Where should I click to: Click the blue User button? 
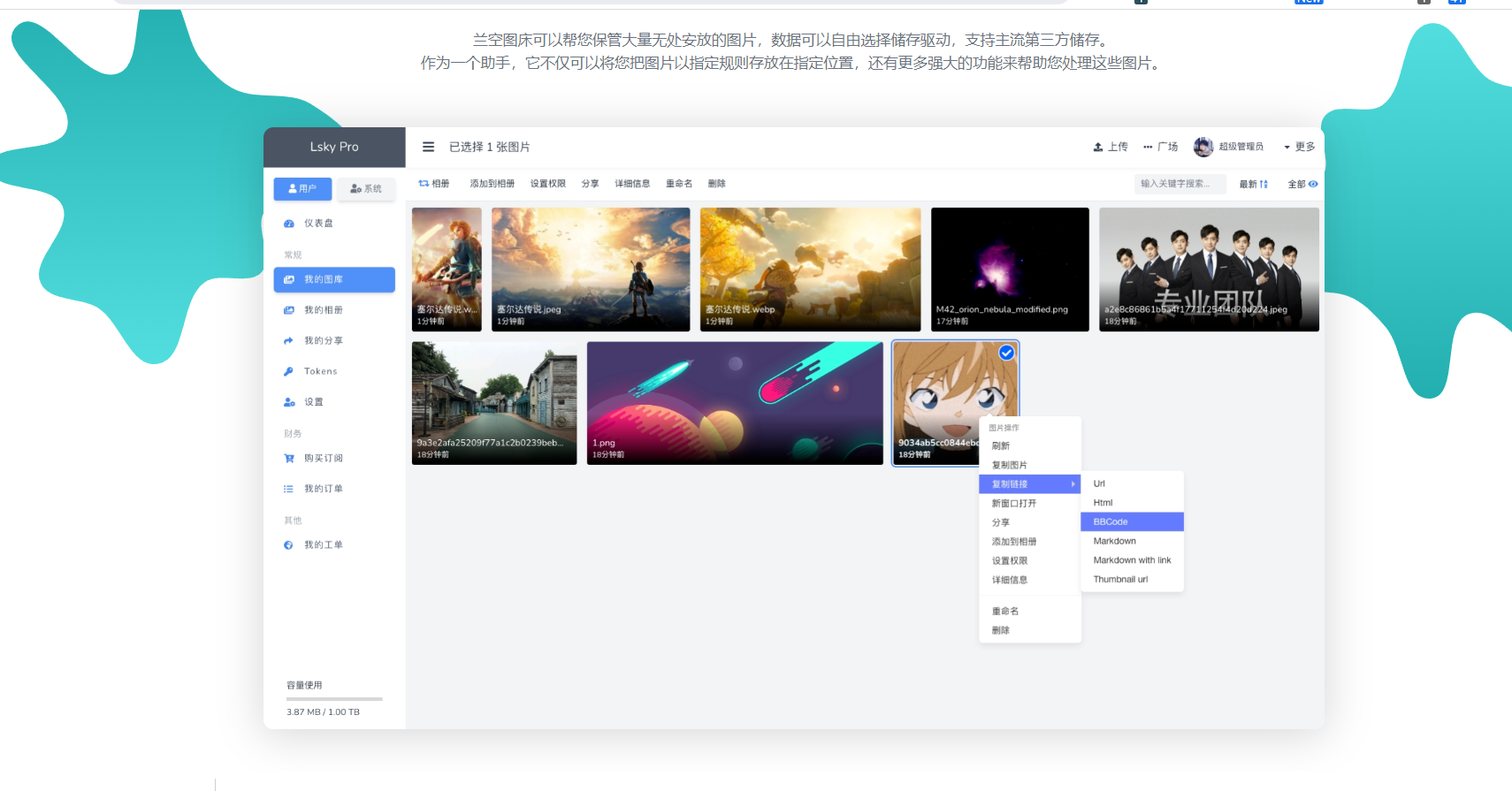point(302,189)
